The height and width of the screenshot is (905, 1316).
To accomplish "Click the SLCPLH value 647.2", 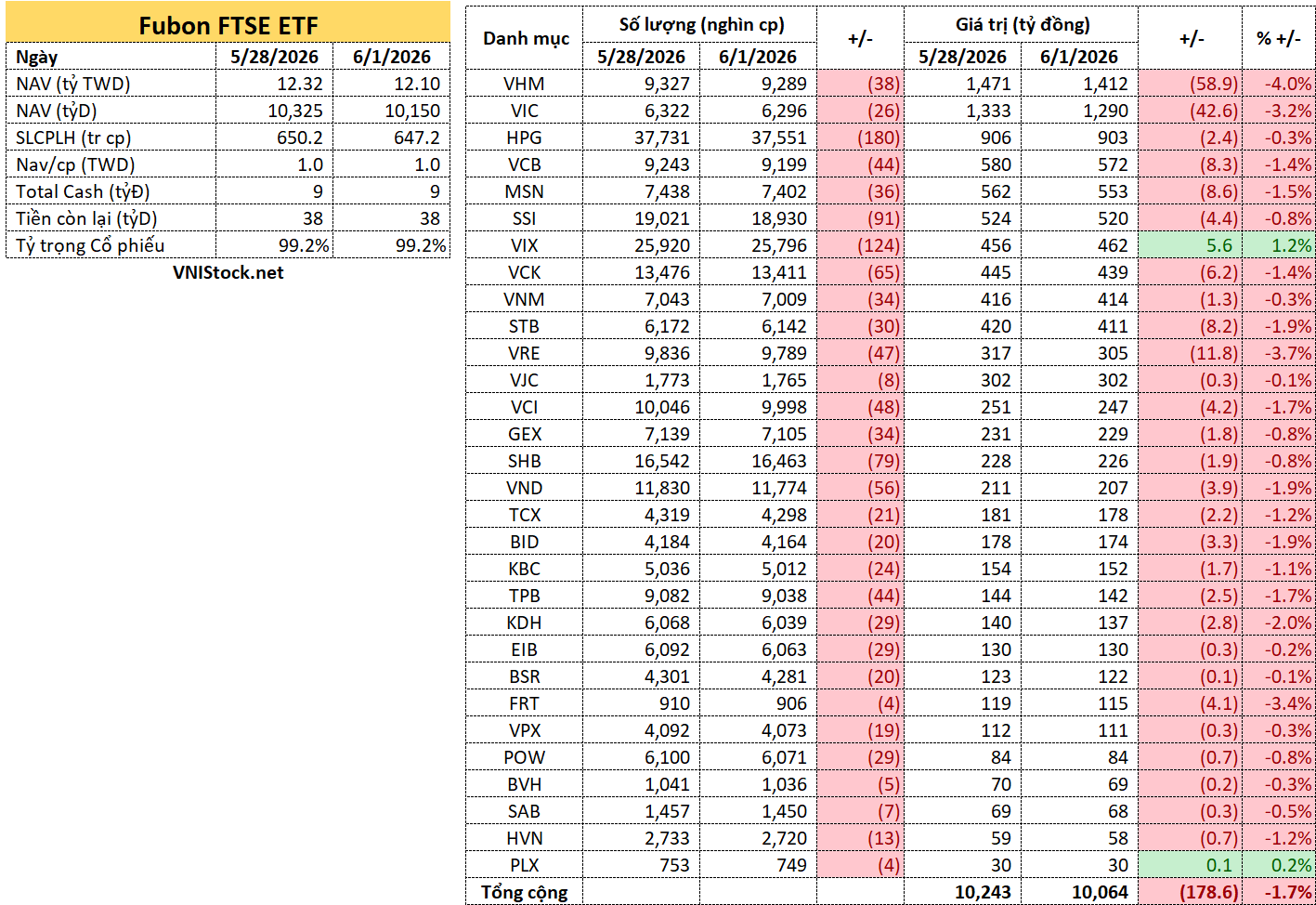I will click(x=391, y=138).
